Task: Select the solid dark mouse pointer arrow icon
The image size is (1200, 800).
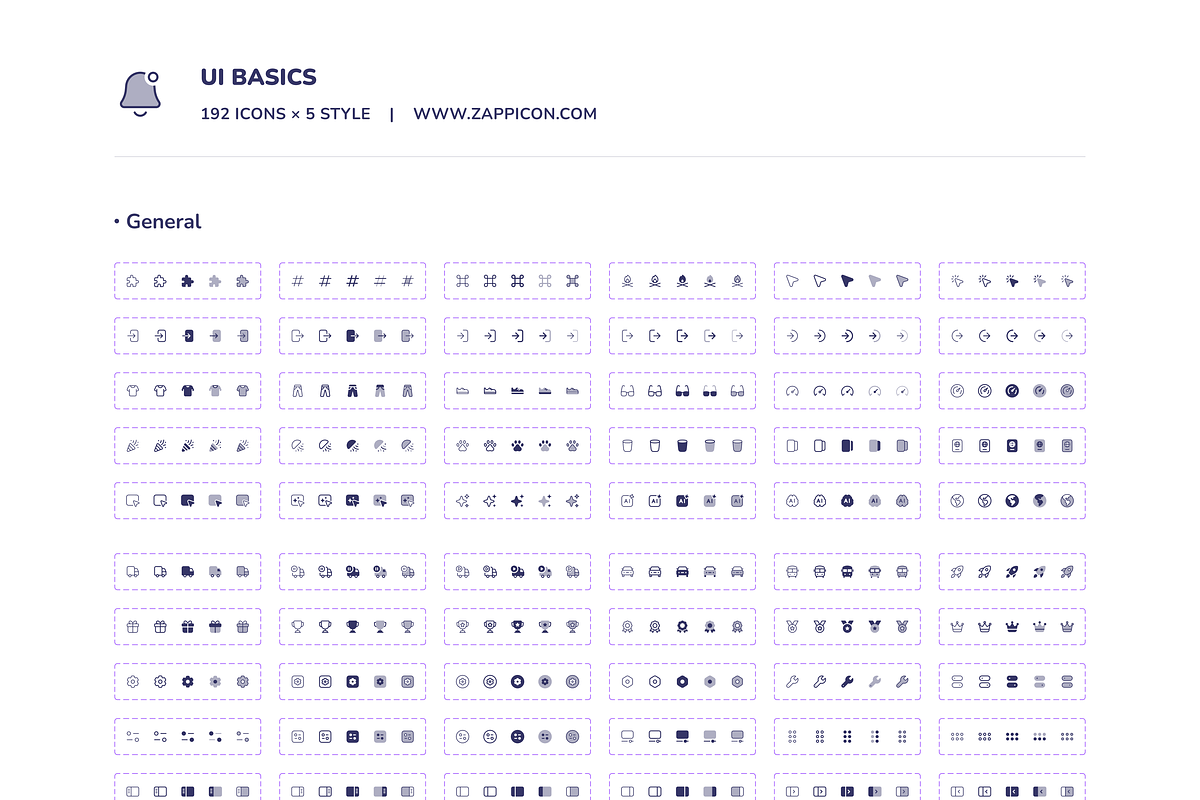Action: 847,281
